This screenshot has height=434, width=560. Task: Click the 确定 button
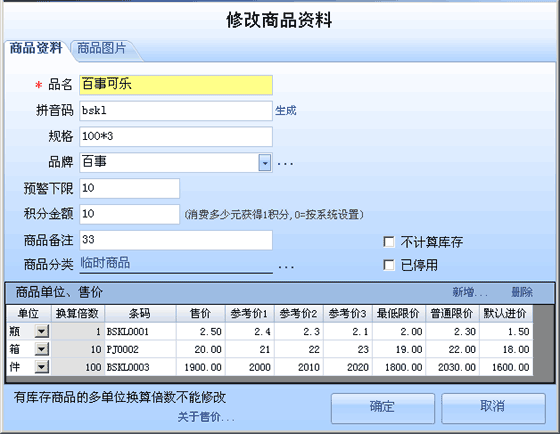[382, 408]
